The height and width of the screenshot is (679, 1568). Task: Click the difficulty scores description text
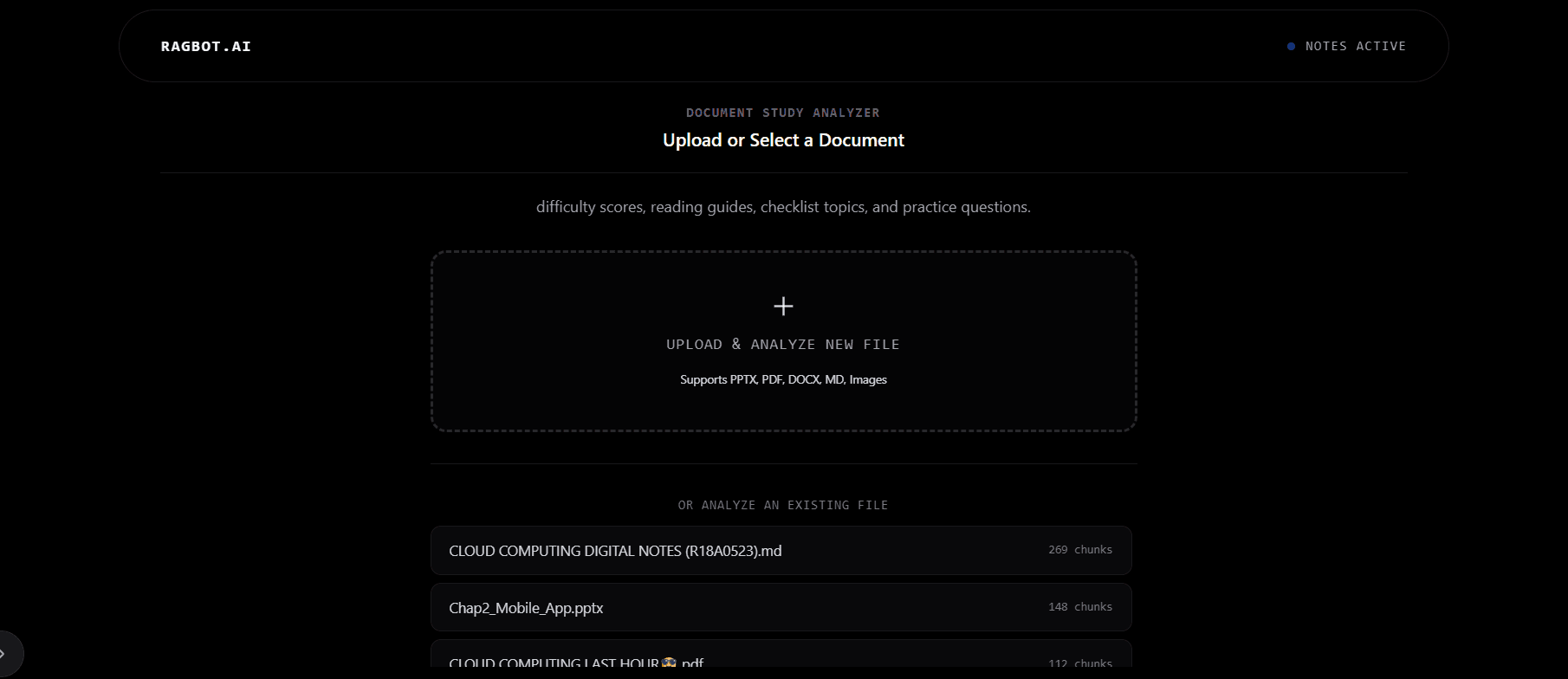coord(783,207)
